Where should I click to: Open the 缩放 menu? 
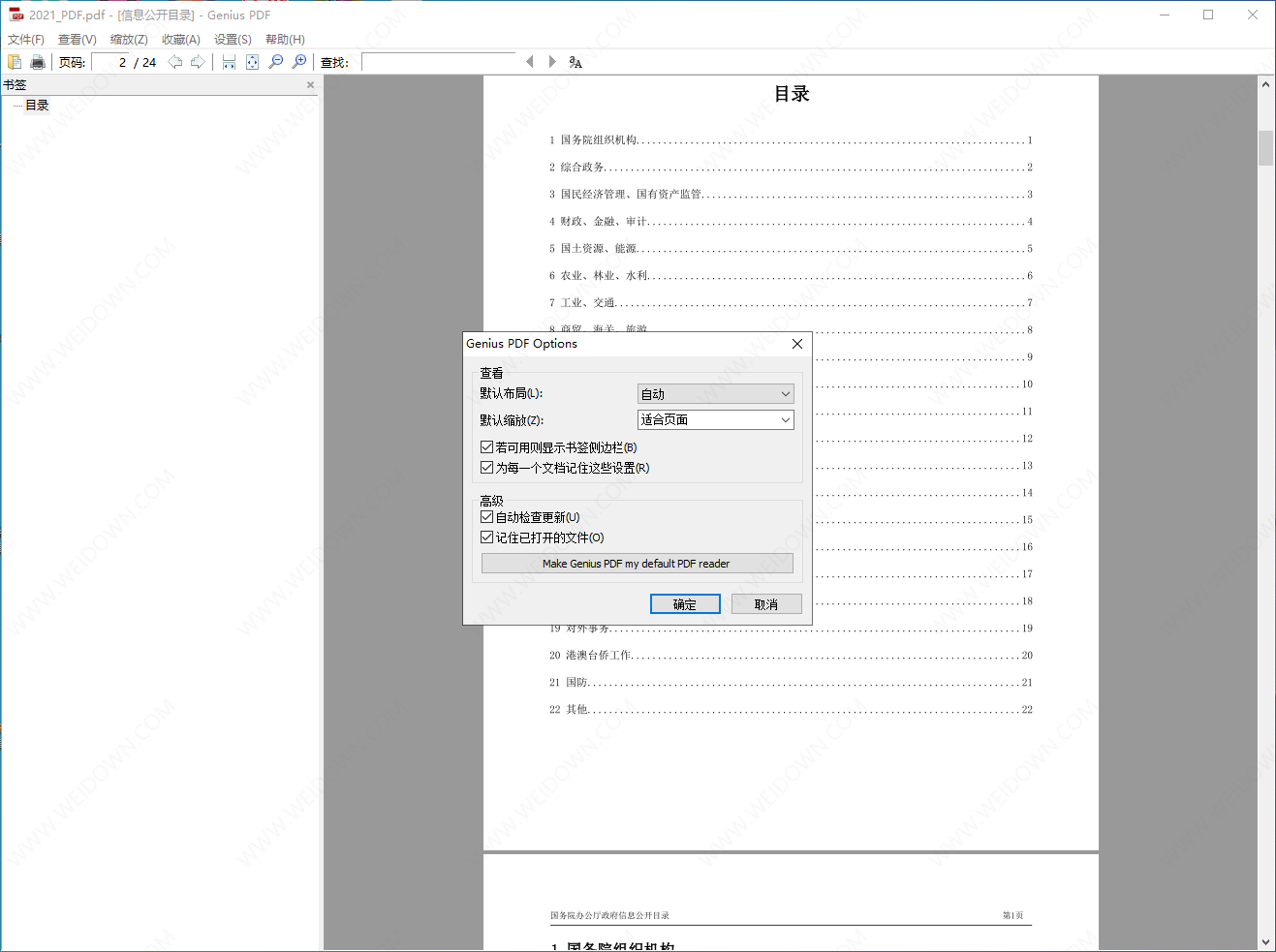[x=129, y=40]
